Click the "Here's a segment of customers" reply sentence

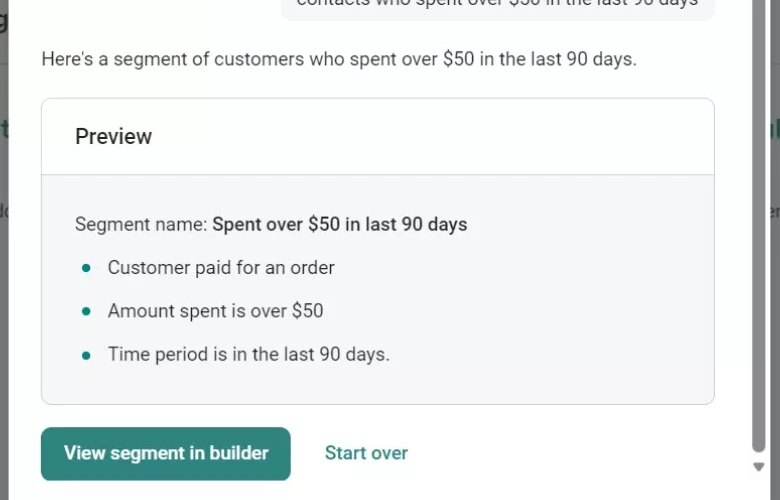click(338, 59)
